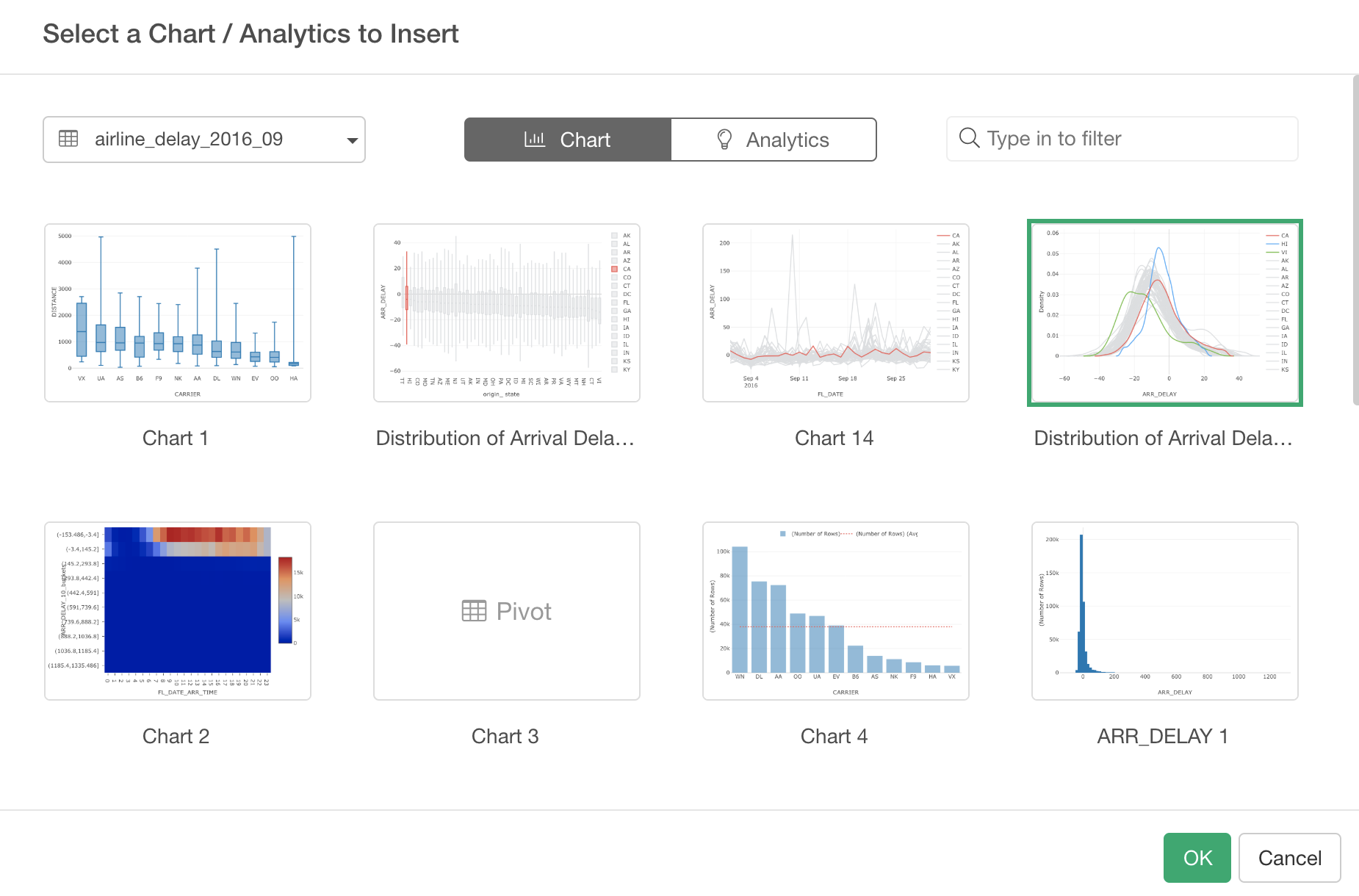Confirm selection with the OK button
Screen dimensions: 1359x896
pyautogui.click(x=1197, y=858)
